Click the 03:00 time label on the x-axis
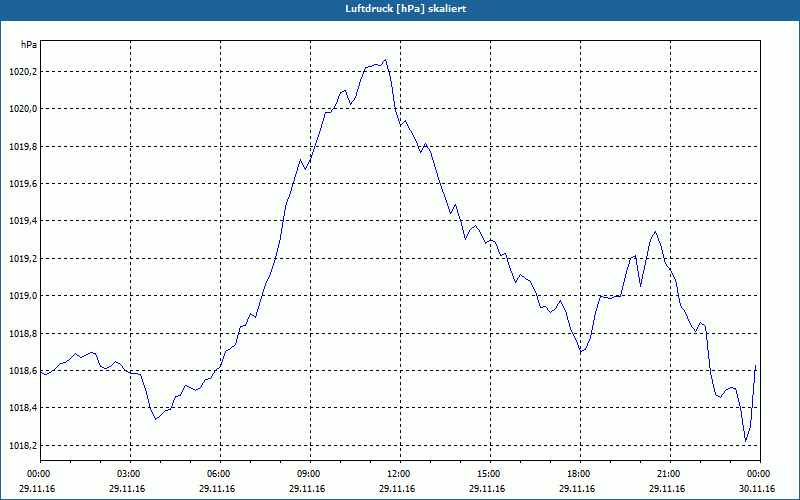Screen dimensions: 800x500 131,474
